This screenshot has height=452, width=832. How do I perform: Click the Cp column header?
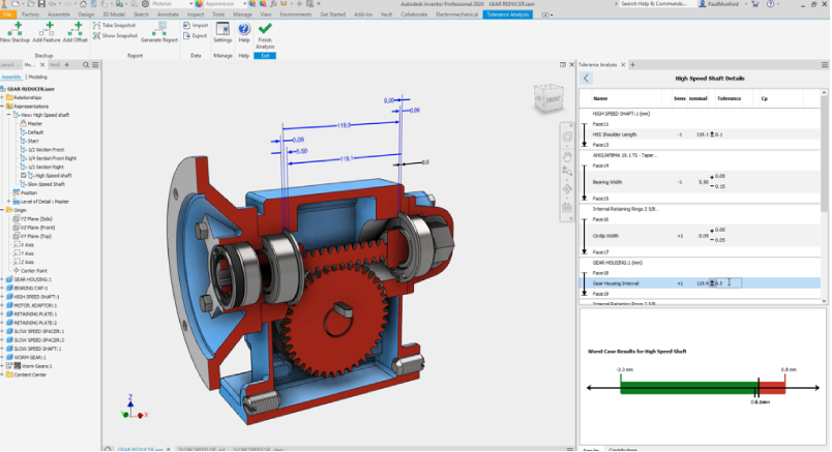(764, 99)
